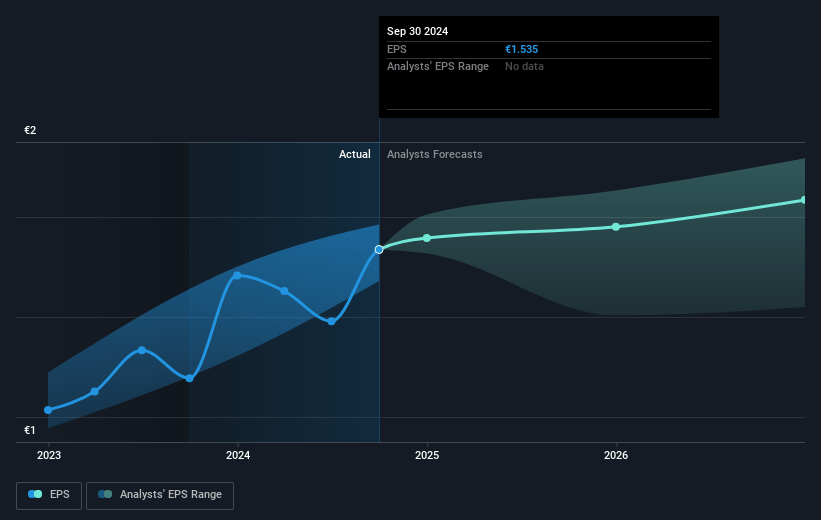This screenshot has width=821, height=520.
Task: Click the €2 y-axis label
Action: (30, 130)
